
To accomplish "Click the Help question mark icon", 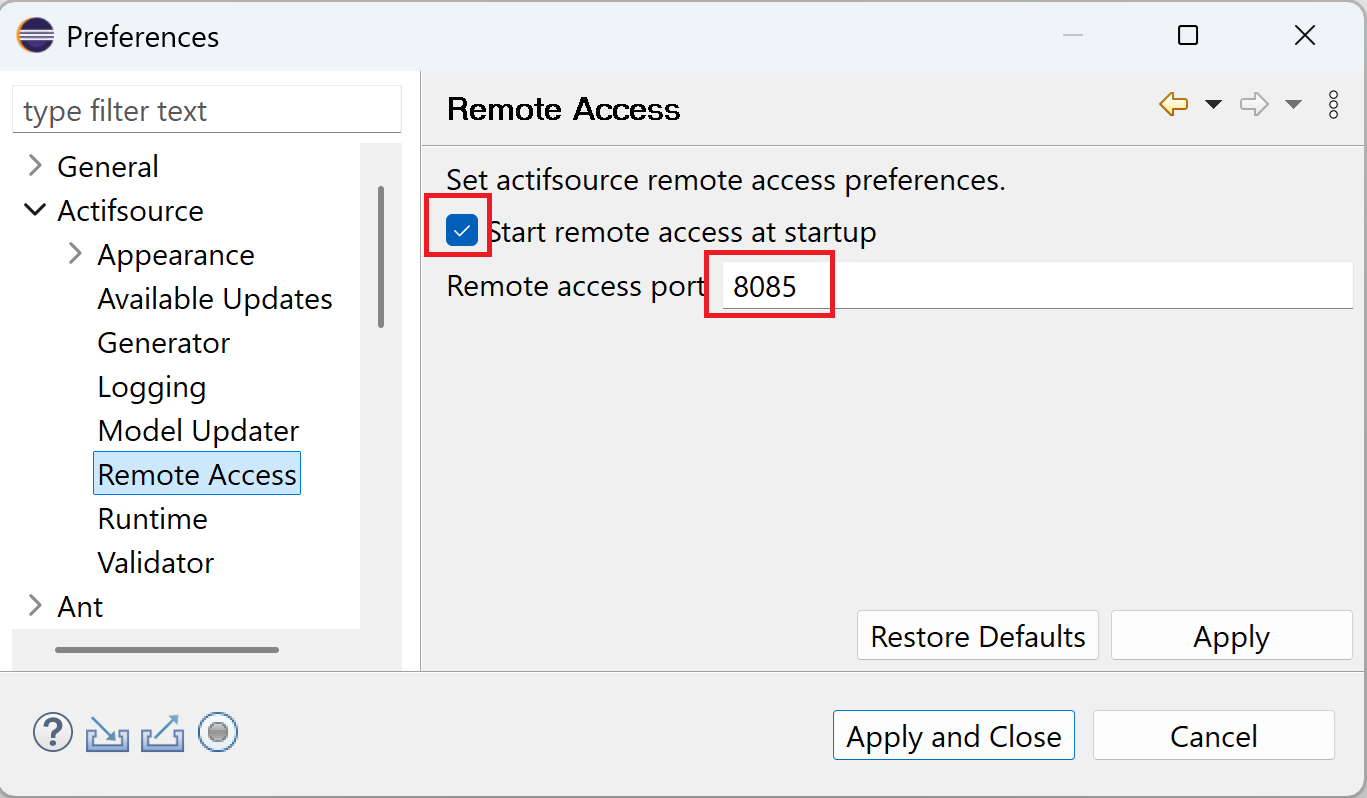I will click(53, 733).
